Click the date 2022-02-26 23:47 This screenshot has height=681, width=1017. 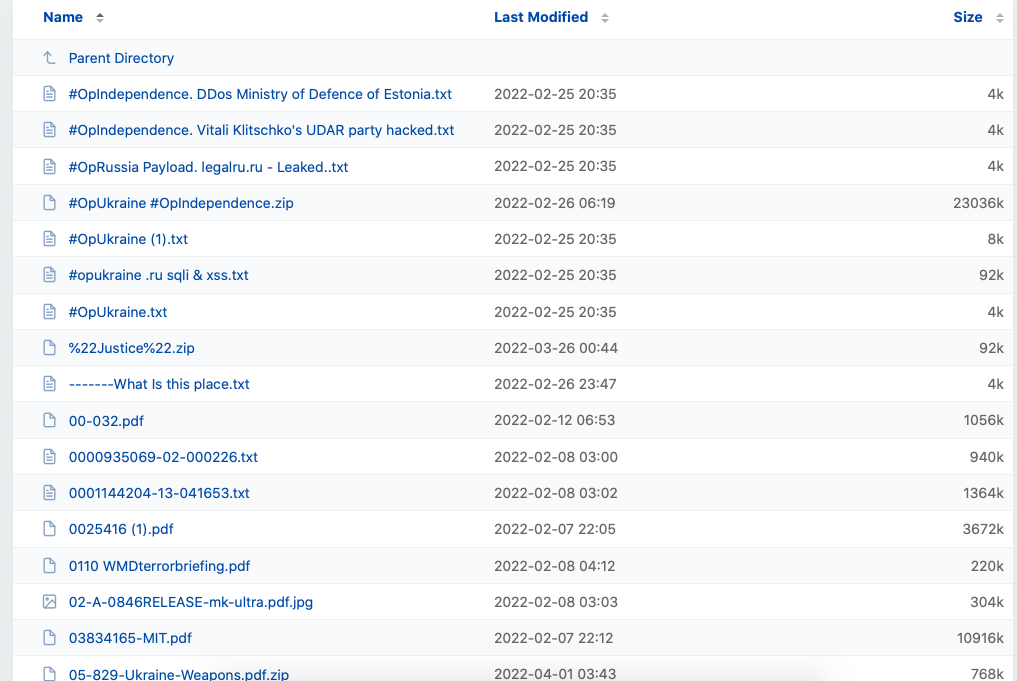click(555, 384)
